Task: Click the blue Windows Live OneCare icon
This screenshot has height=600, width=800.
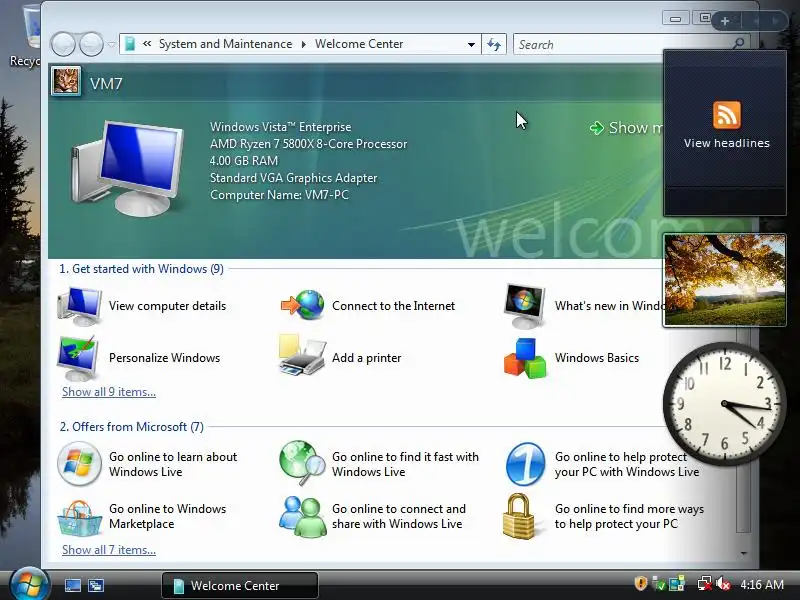Action: coord(526,464)
